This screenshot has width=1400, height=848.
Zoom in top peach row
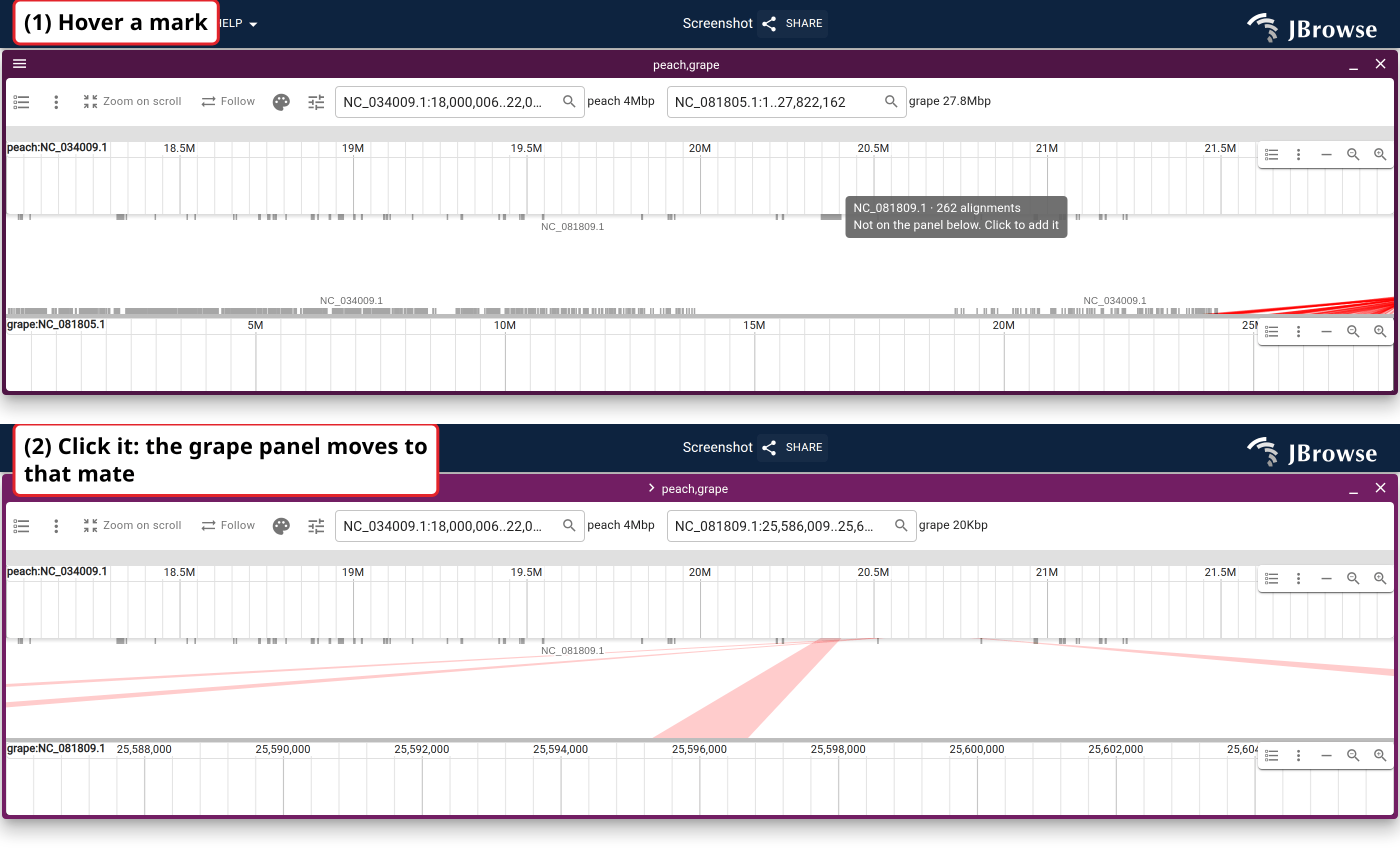(1380, 154)
